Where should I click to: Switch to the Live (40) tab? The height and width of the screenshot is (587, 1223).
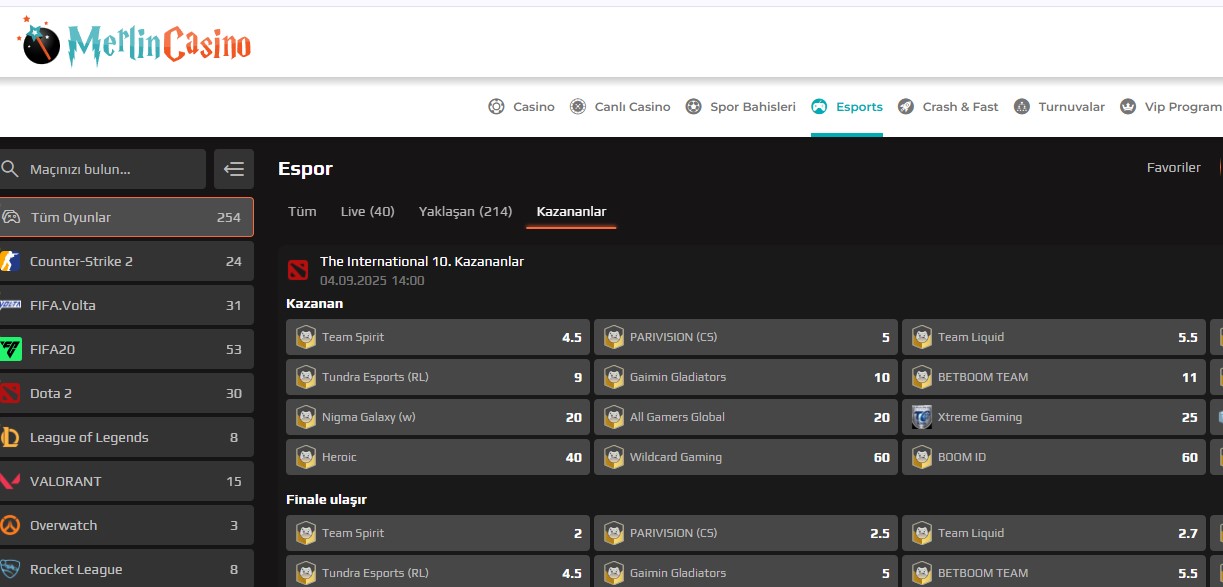click(x=367, y=211)
